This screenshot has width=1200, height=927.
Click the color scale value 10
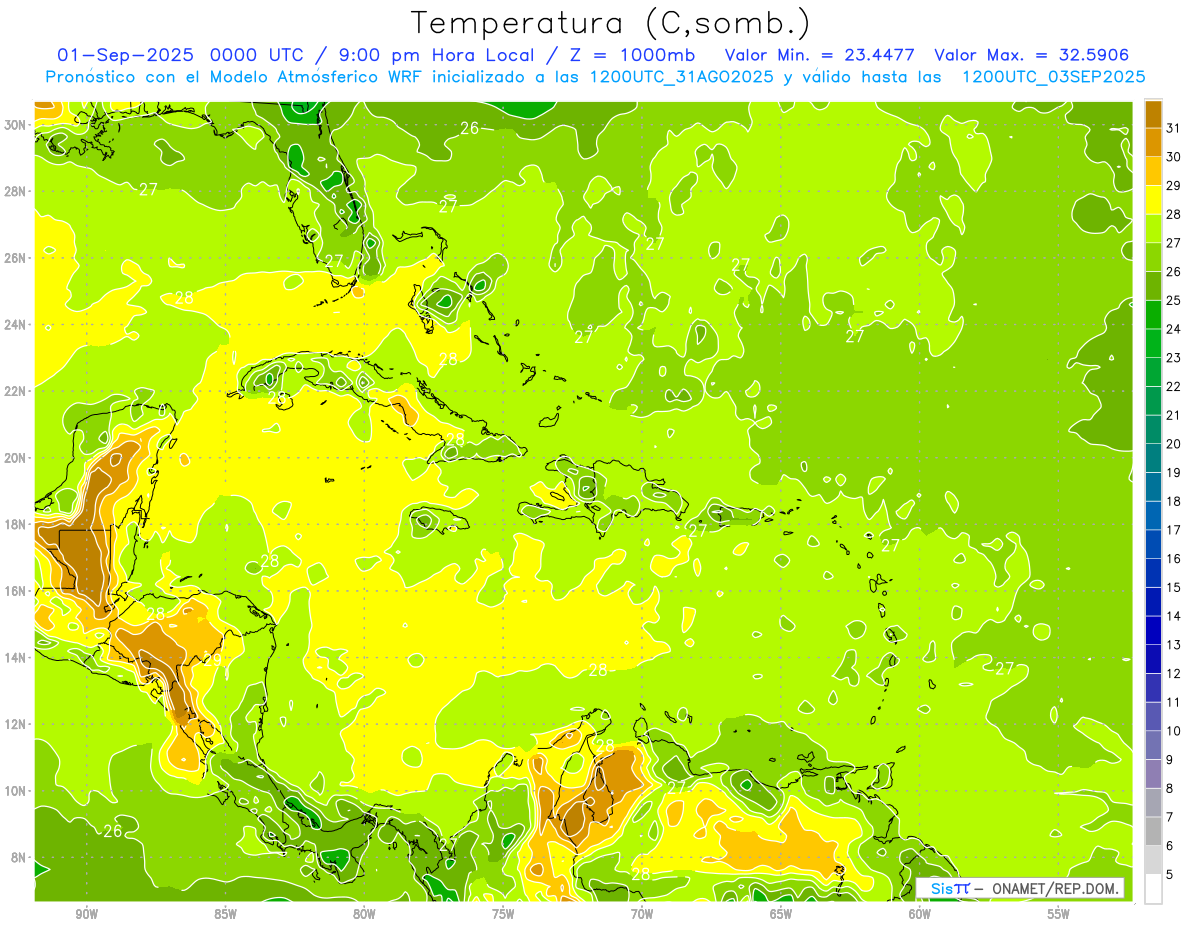click(1173, 731)
